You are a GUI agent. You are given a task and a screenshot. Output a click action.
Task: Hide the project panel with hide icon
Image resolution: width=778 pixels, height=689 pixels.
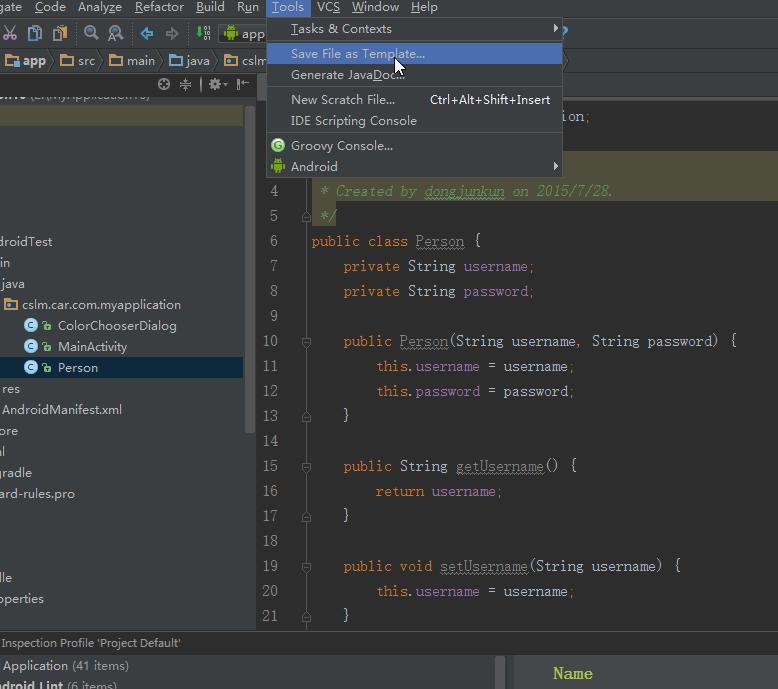[x=241, y=85]
